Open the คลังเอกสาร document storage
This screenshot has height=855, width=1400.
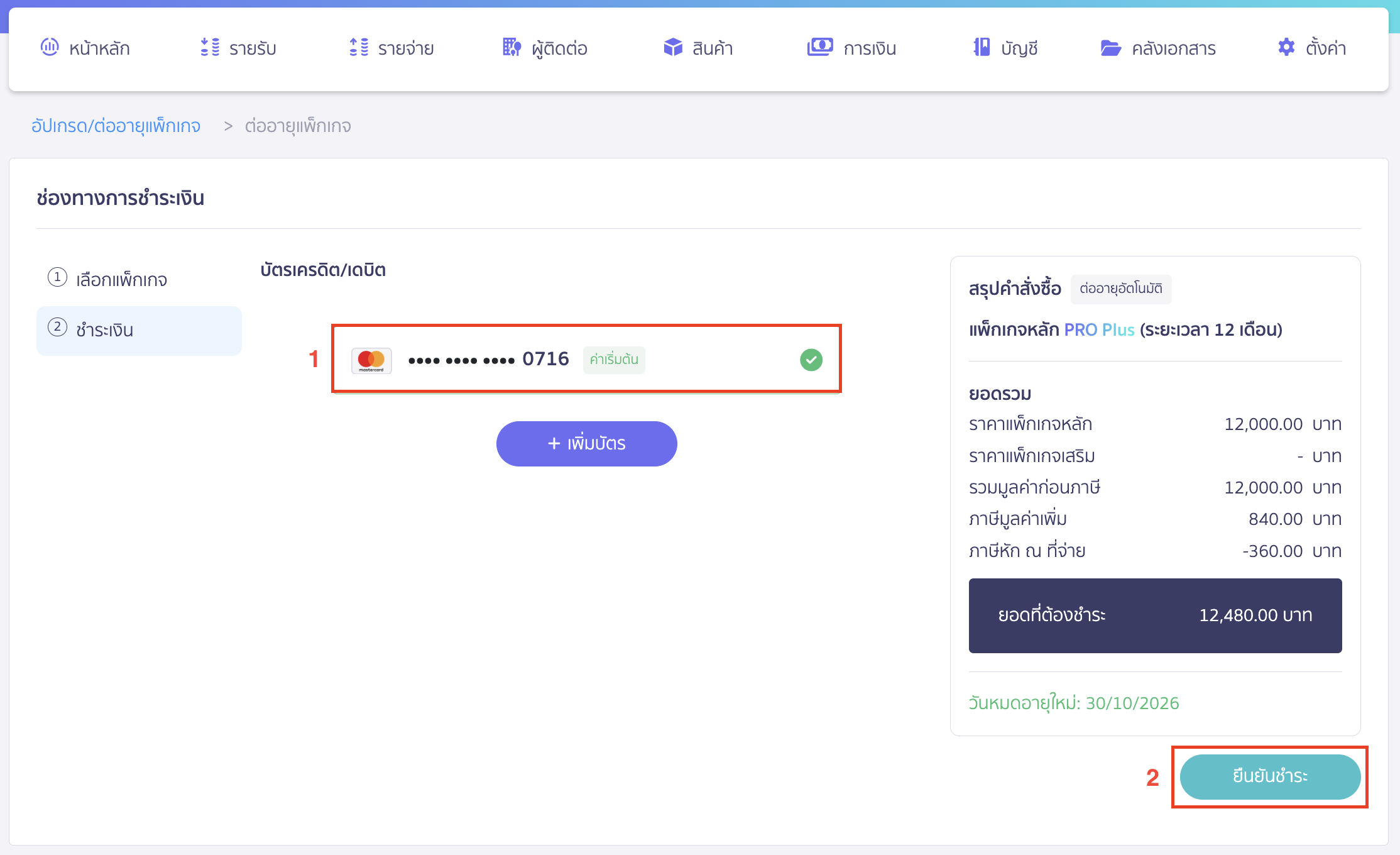1158,48
